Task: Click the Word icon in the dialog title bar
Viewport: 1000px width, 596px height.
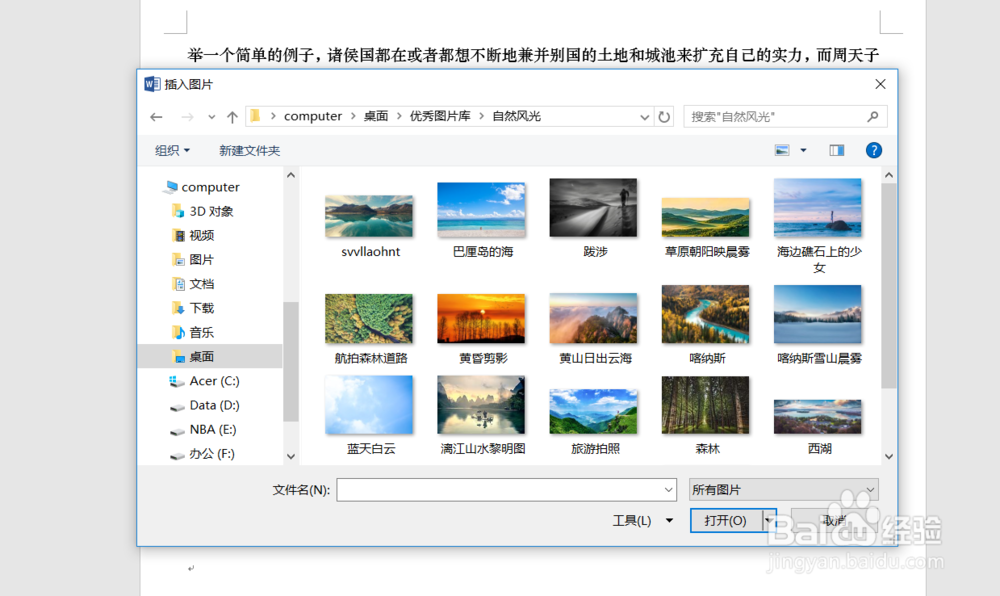Action: 151,84
